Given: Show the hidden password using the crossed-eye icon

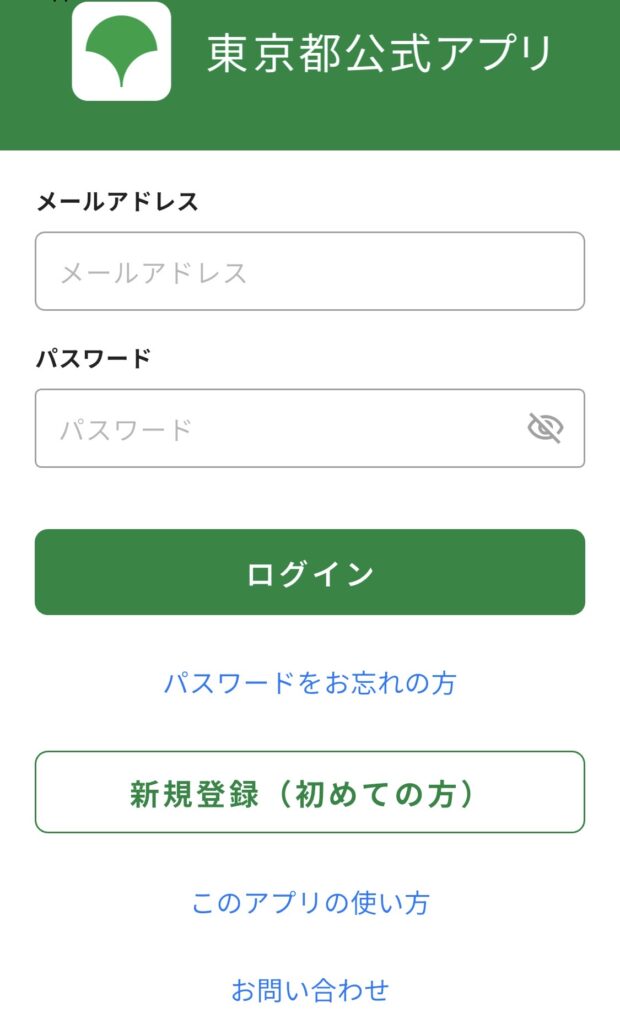Looking at the screenshot, I should tap(545, 428).
